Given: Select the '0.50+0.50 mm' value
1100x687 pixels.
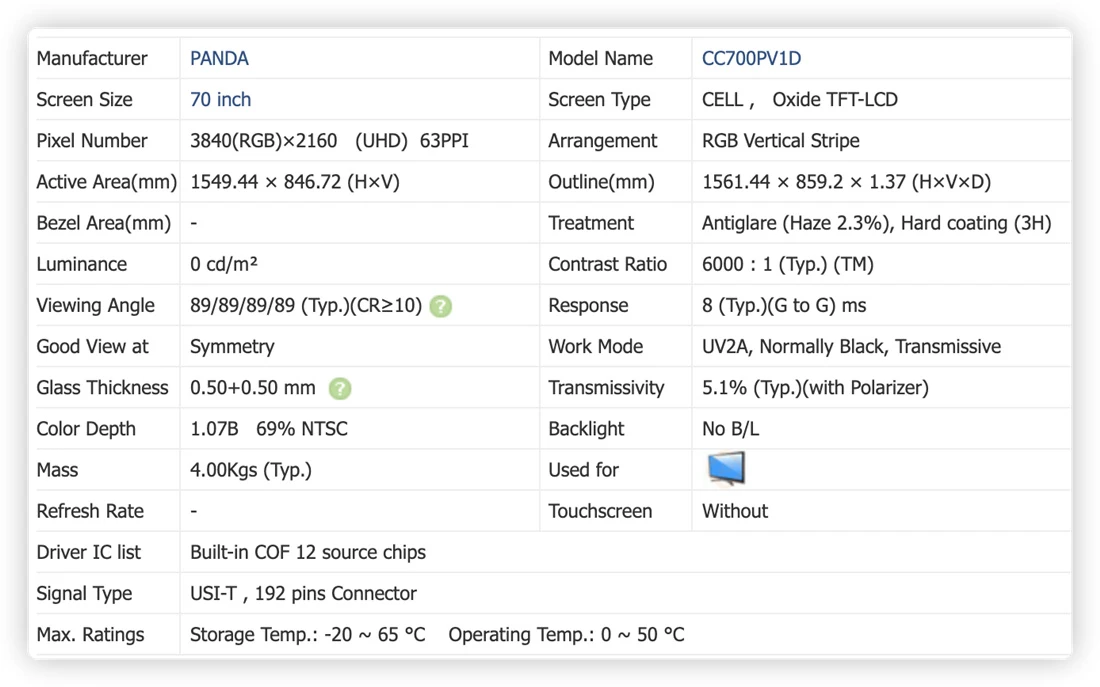Looking at the screenshot, I should tap(253, 387).
